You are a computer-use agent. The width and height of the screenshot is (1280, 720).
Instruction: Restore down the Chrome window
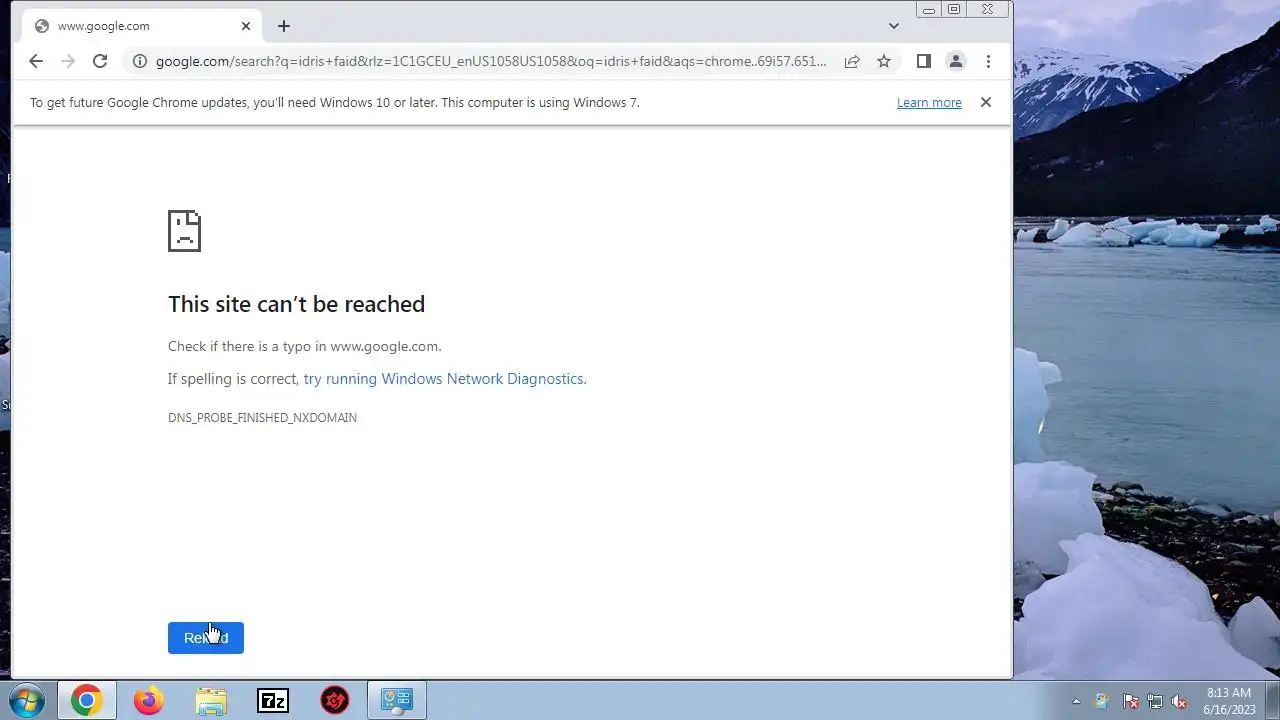pyautogui.click(x=954, y=9)
